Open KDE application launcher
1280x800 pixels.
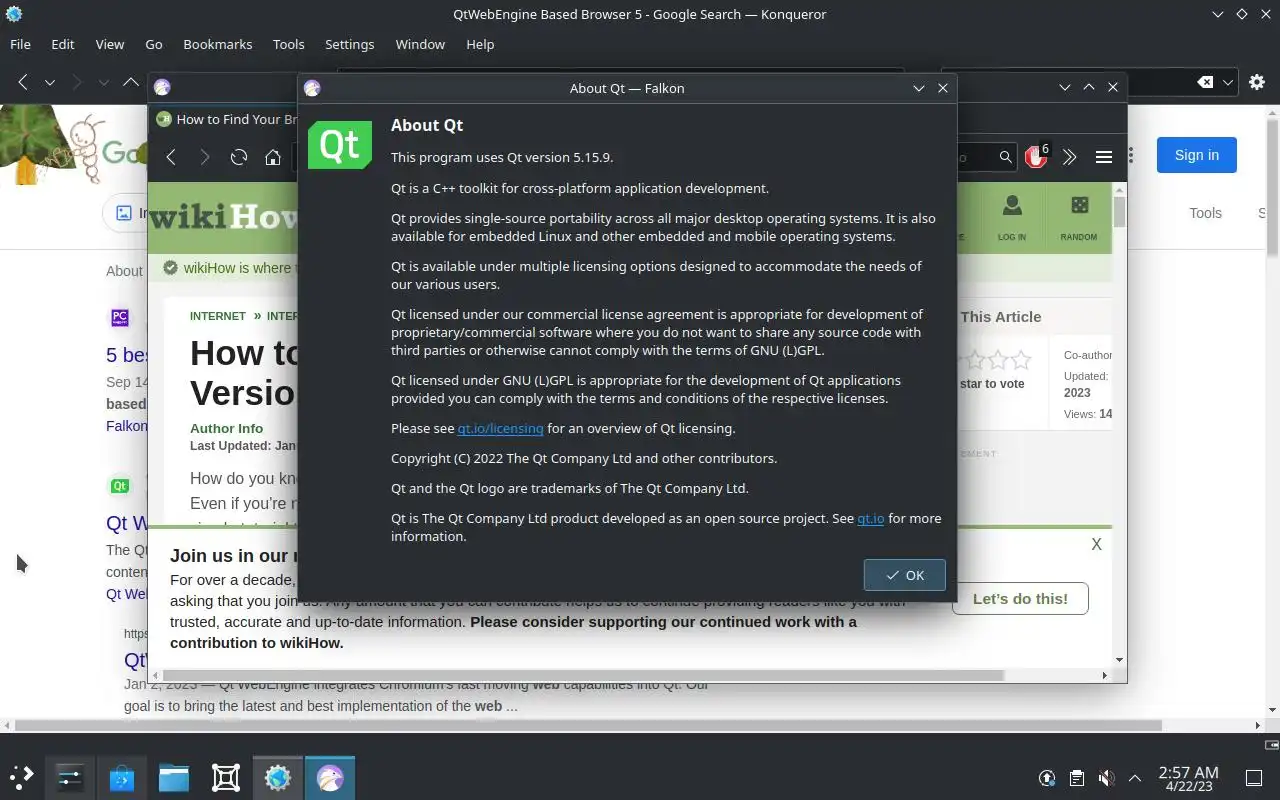click(22, 777)
